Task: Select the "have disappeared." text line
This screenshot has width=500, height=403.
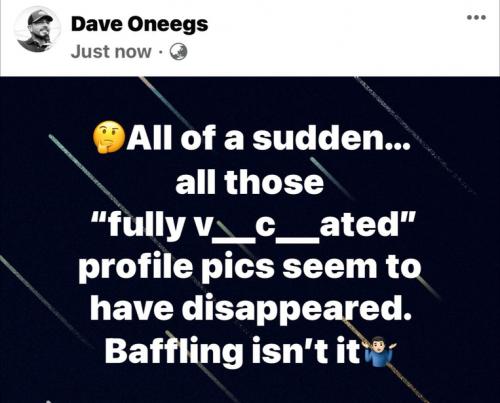Action: pyautogui.click(x=251, y=309)
